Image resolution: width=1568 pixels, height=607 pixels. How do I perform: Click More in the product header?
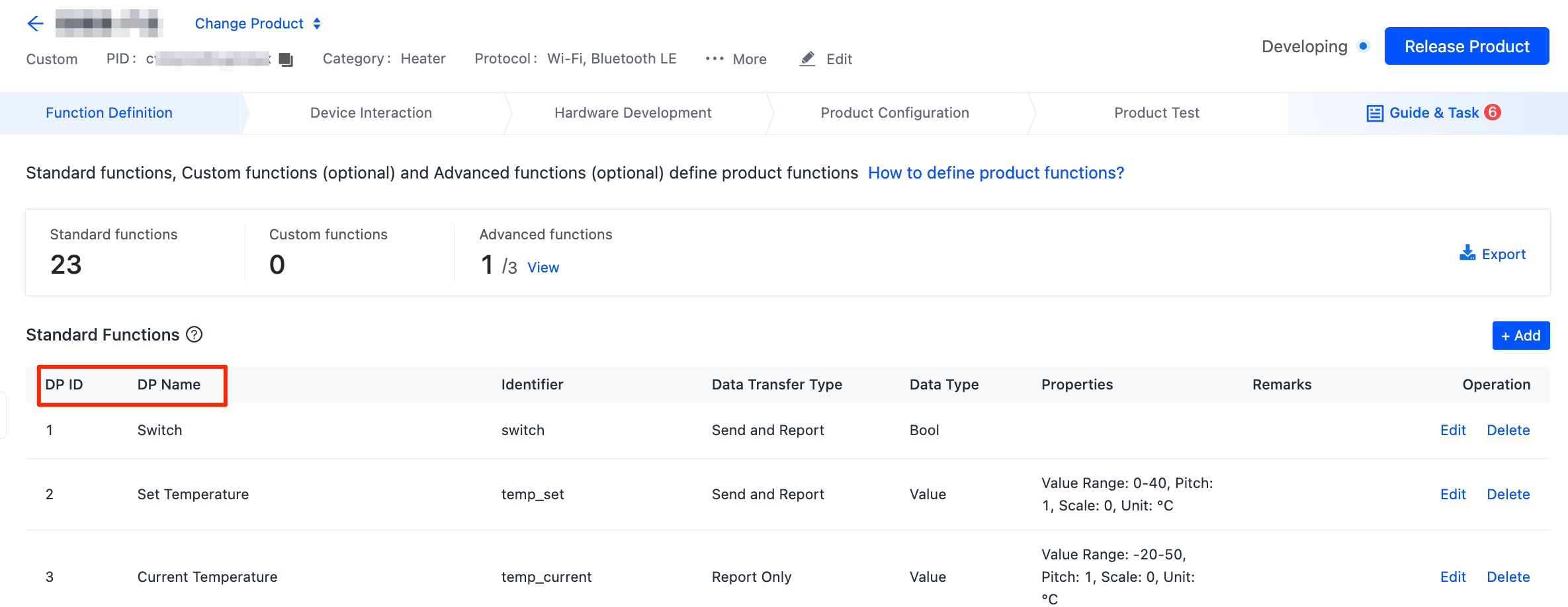(x=750, y=60)
